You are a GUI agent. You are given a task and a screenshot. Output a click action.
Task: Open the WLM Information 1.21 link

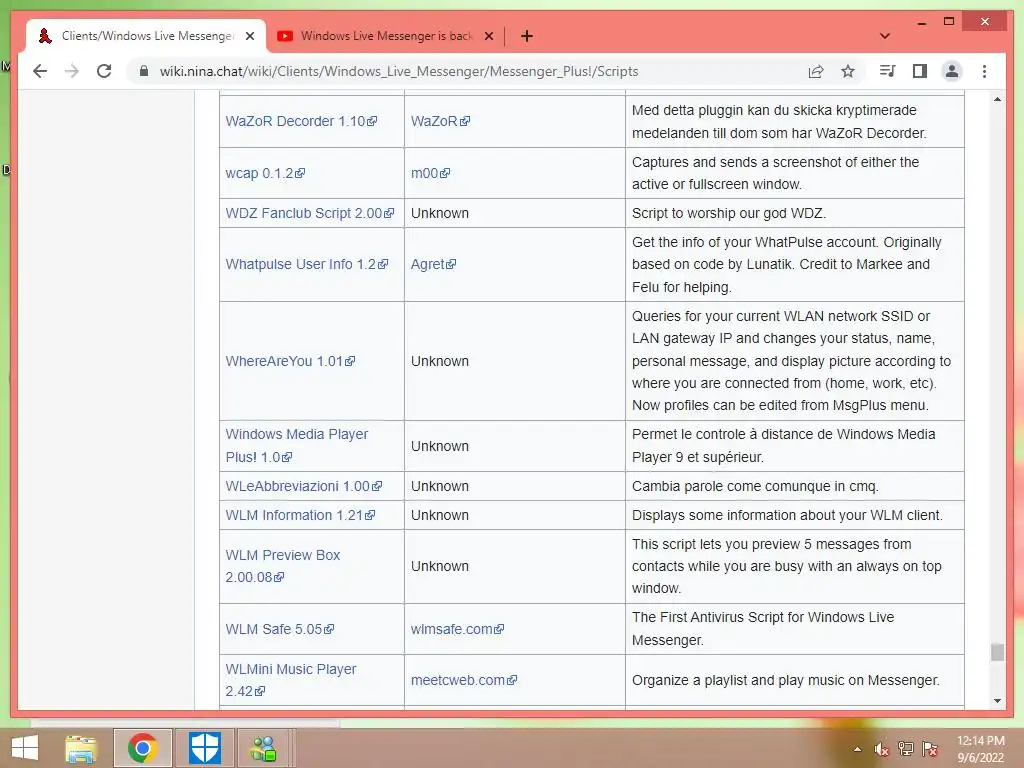click(x=300, y=515)
